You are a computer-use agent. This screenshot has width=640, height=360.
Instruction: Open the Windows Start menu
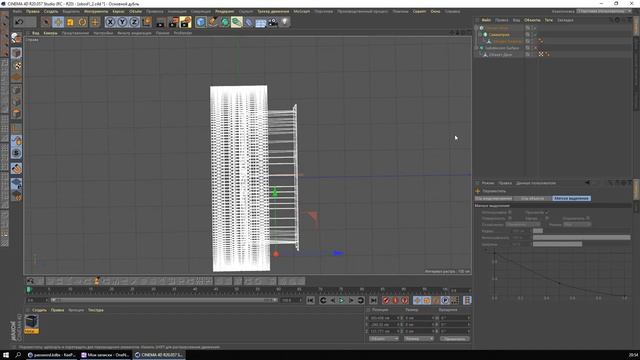coord(6,355)
